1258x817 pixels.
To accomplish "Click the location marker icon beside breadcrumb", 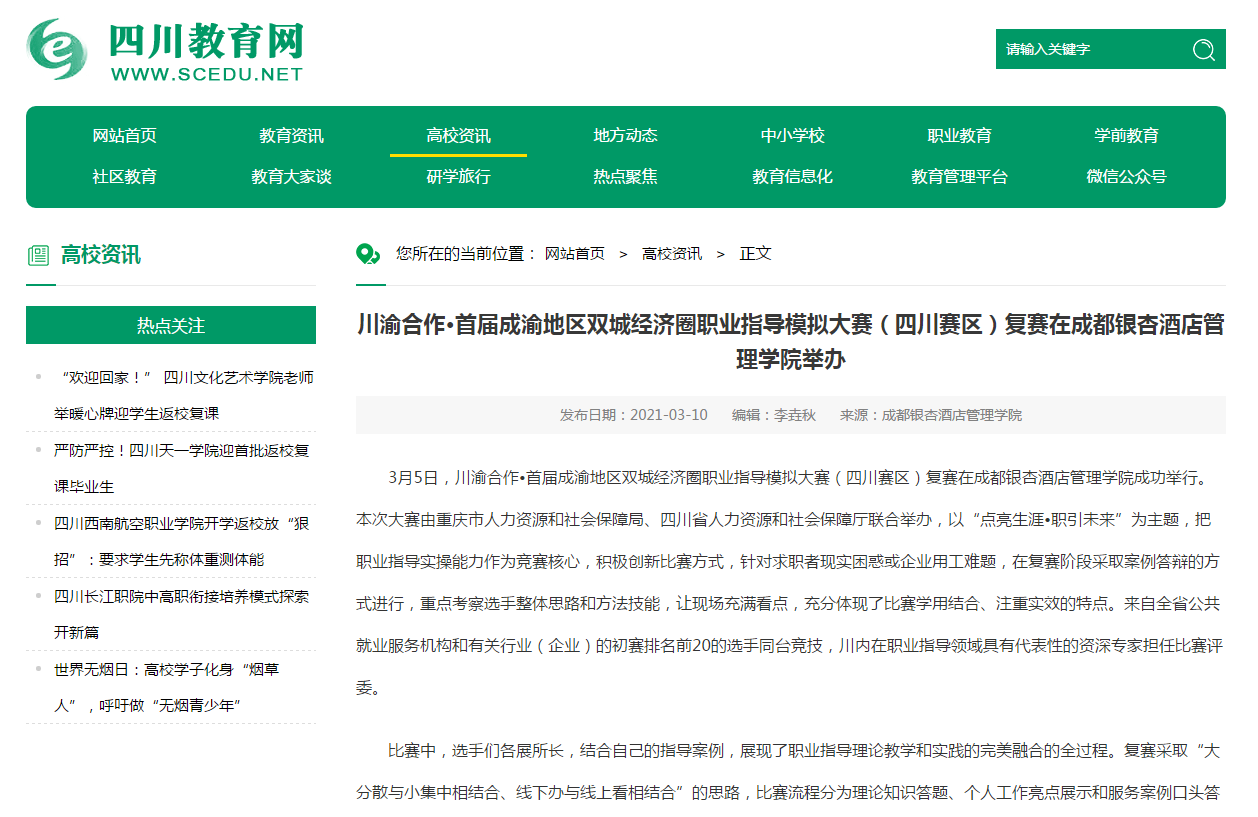I will (366, 253).
